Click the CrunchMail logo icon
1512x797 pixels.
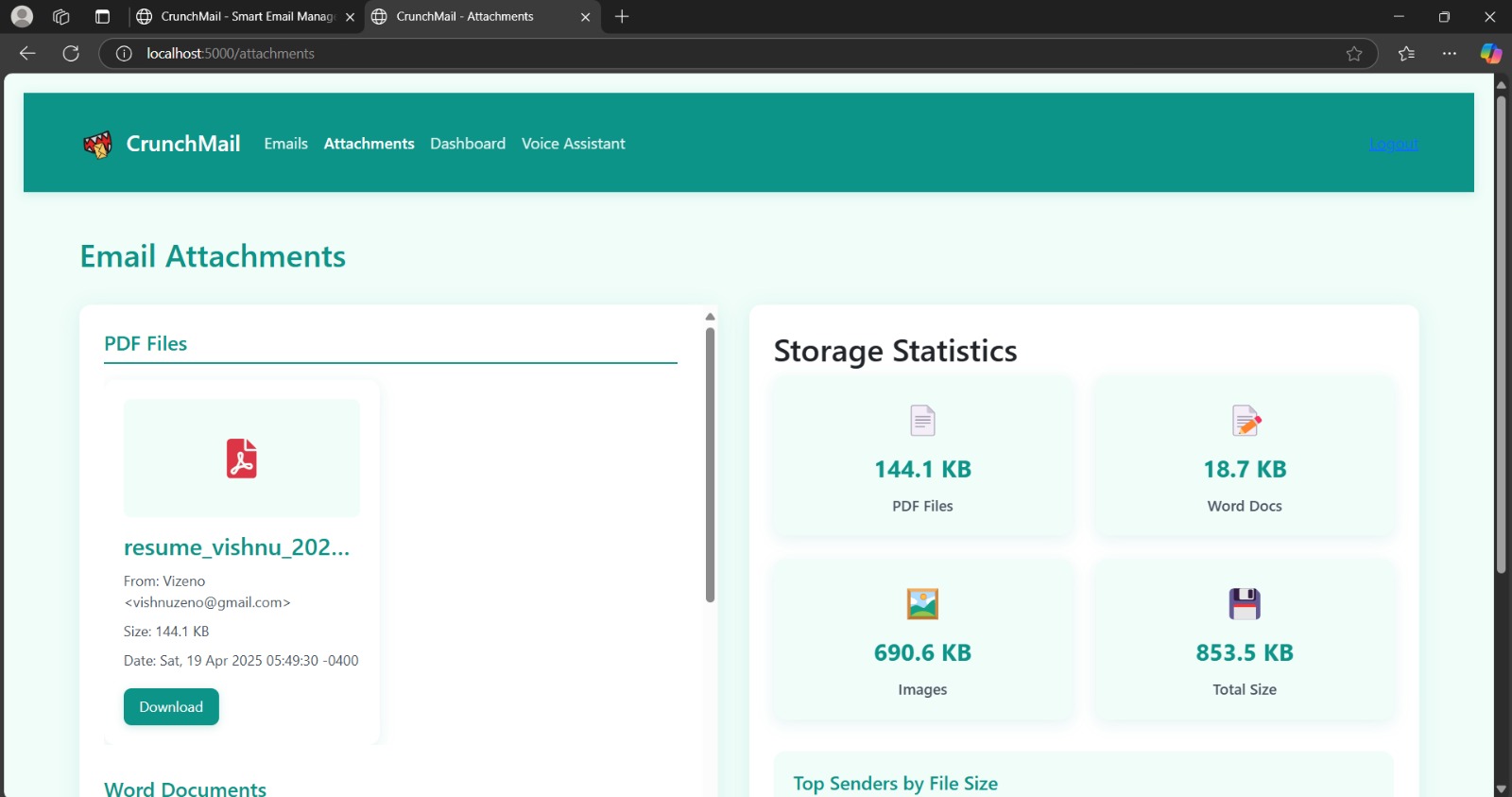pyautogui.click(x=97, y=144)
